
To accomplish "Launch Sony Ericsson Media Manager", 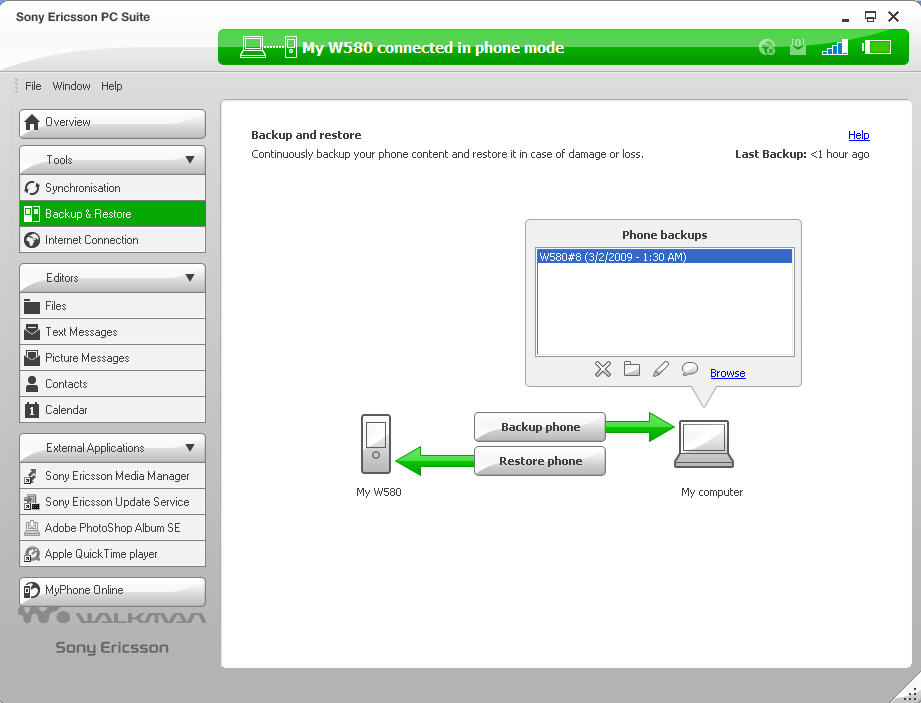I will click(112, 476).
